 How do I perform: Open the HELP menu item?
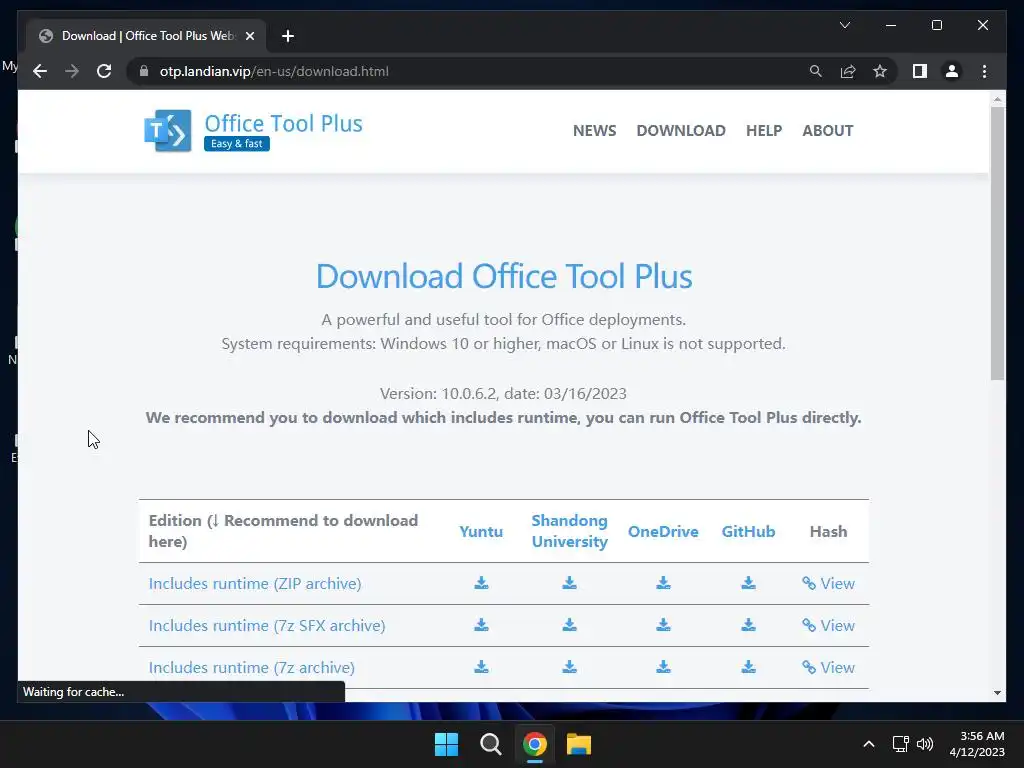click(763, 131)
